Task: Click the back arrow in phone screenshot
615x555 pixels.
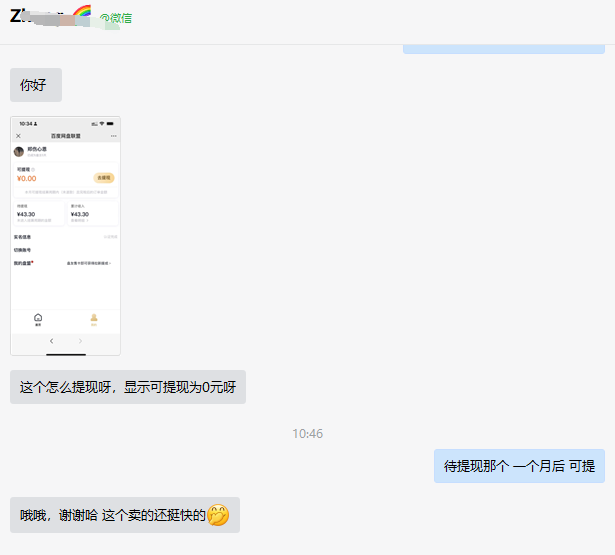Action: pos(52,342)
